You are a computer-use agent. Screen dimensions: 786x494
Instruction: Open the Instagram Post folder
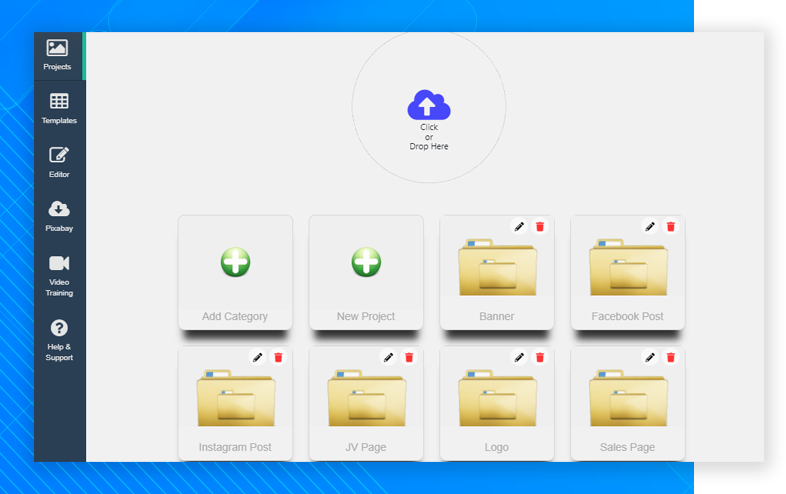(x=236, y=398)
